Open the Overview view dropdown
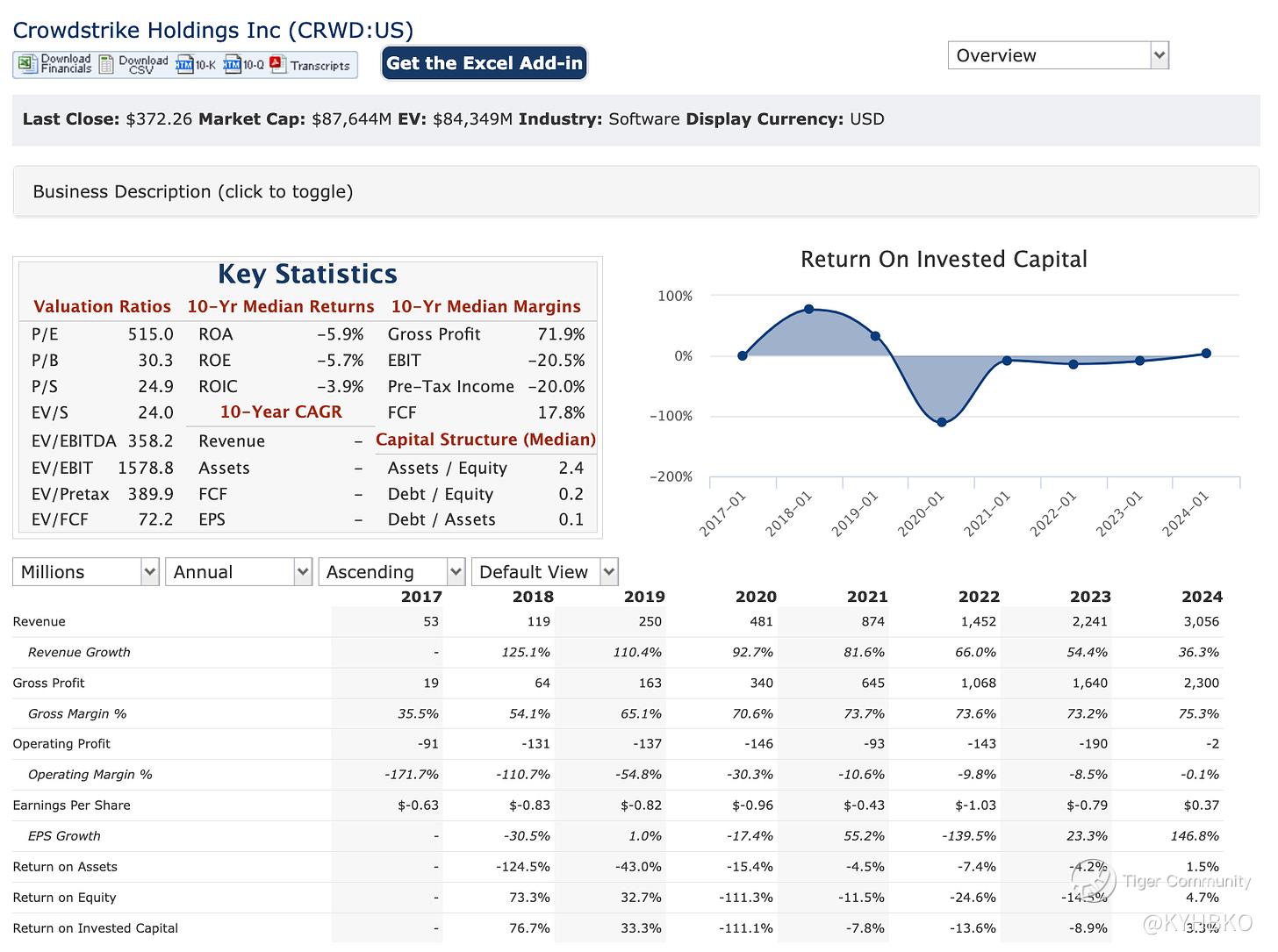 point(1059,55)
